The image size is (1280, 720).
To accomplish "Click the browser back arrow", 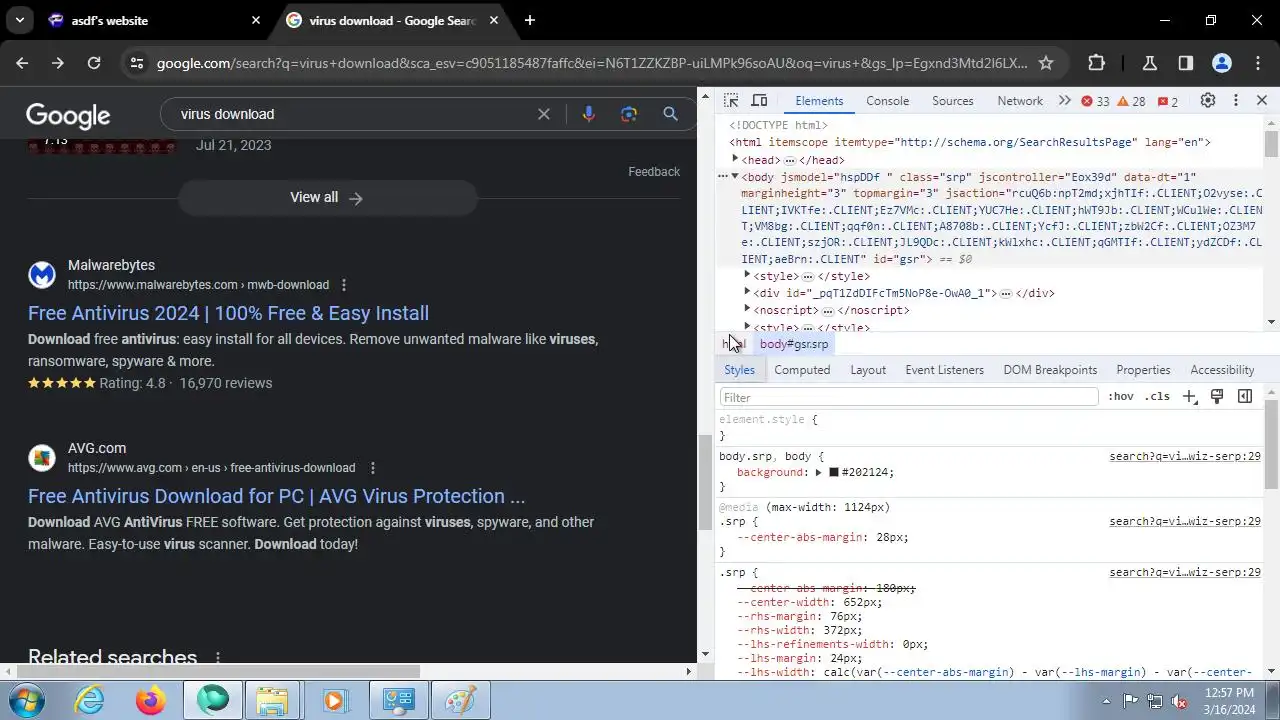I will pos(22,63).
